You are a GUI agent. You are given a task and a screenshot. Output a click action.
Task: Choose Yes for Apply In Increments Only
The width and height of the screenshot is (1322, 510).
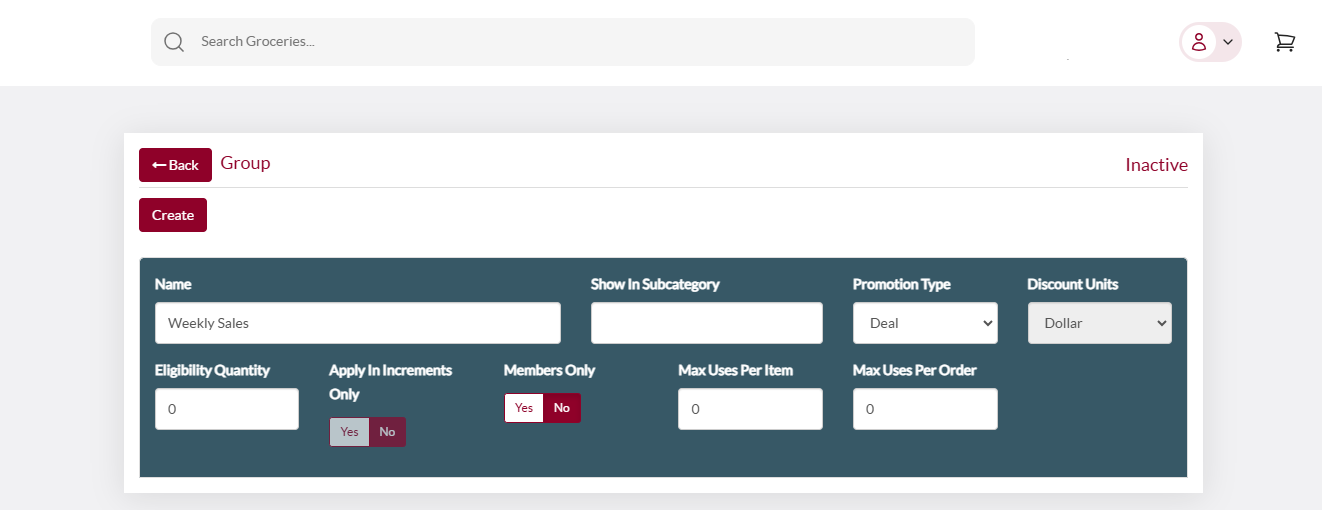pyautogui.click(x=349, y=432)
